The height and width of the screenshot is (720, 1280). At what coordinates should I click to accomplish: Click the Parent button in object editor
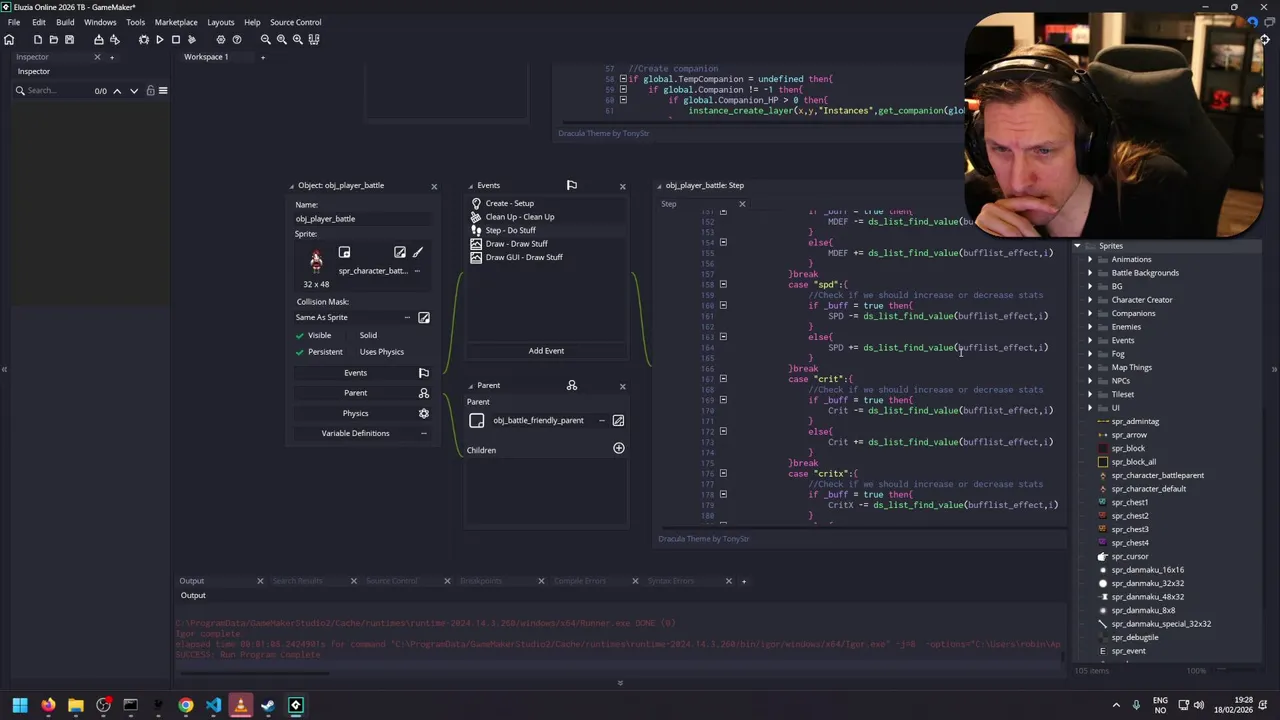coord(362,393)
